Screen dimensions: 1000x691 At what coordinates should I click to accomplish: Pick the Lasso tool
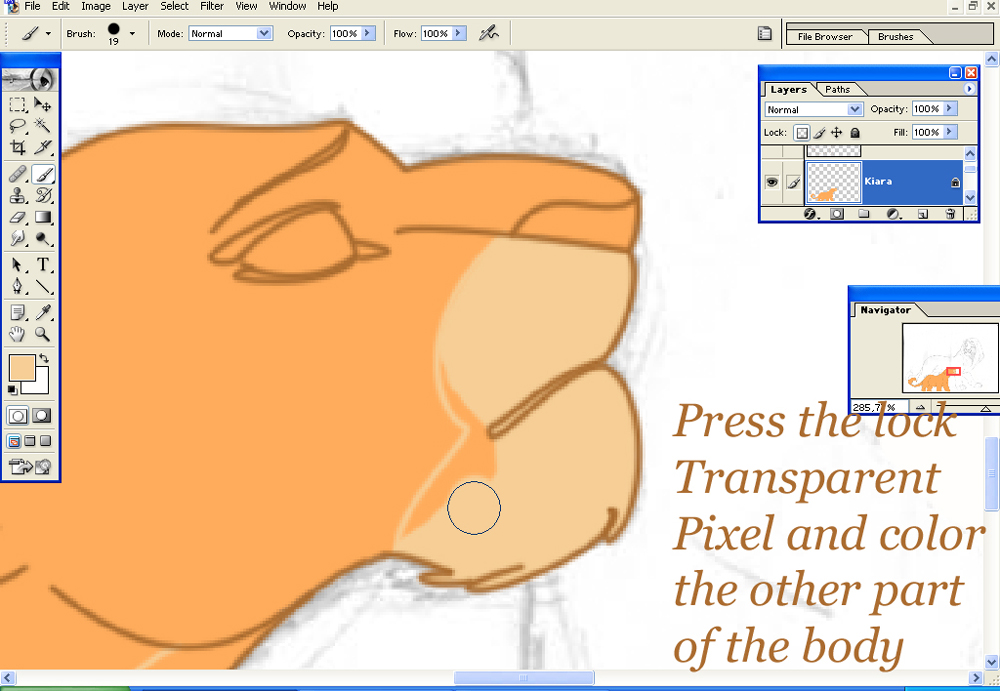click(18, 125)
